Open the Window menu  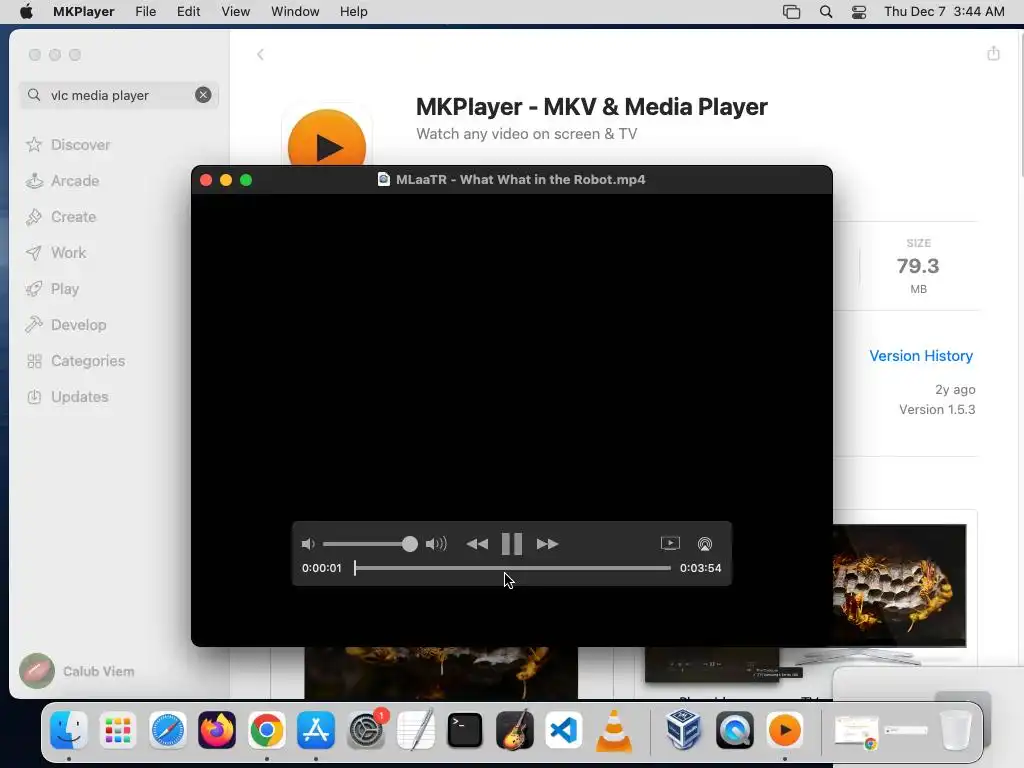295,12
